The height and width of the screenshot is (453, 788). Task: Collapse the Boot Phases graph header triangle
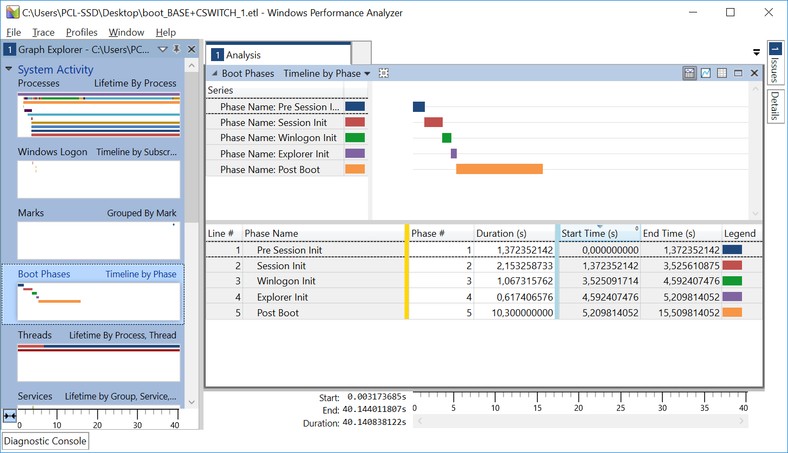[213, 73]
